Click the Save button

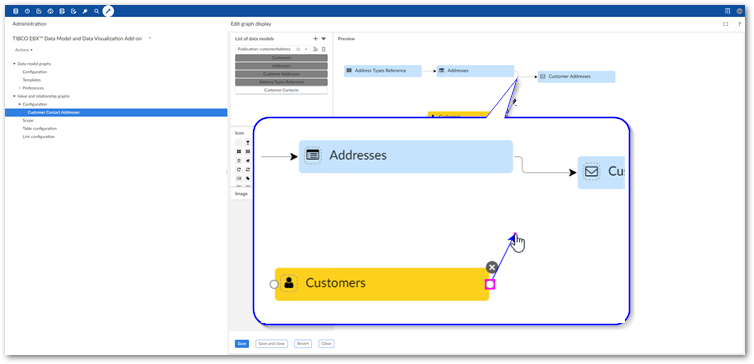pos(242,344)
